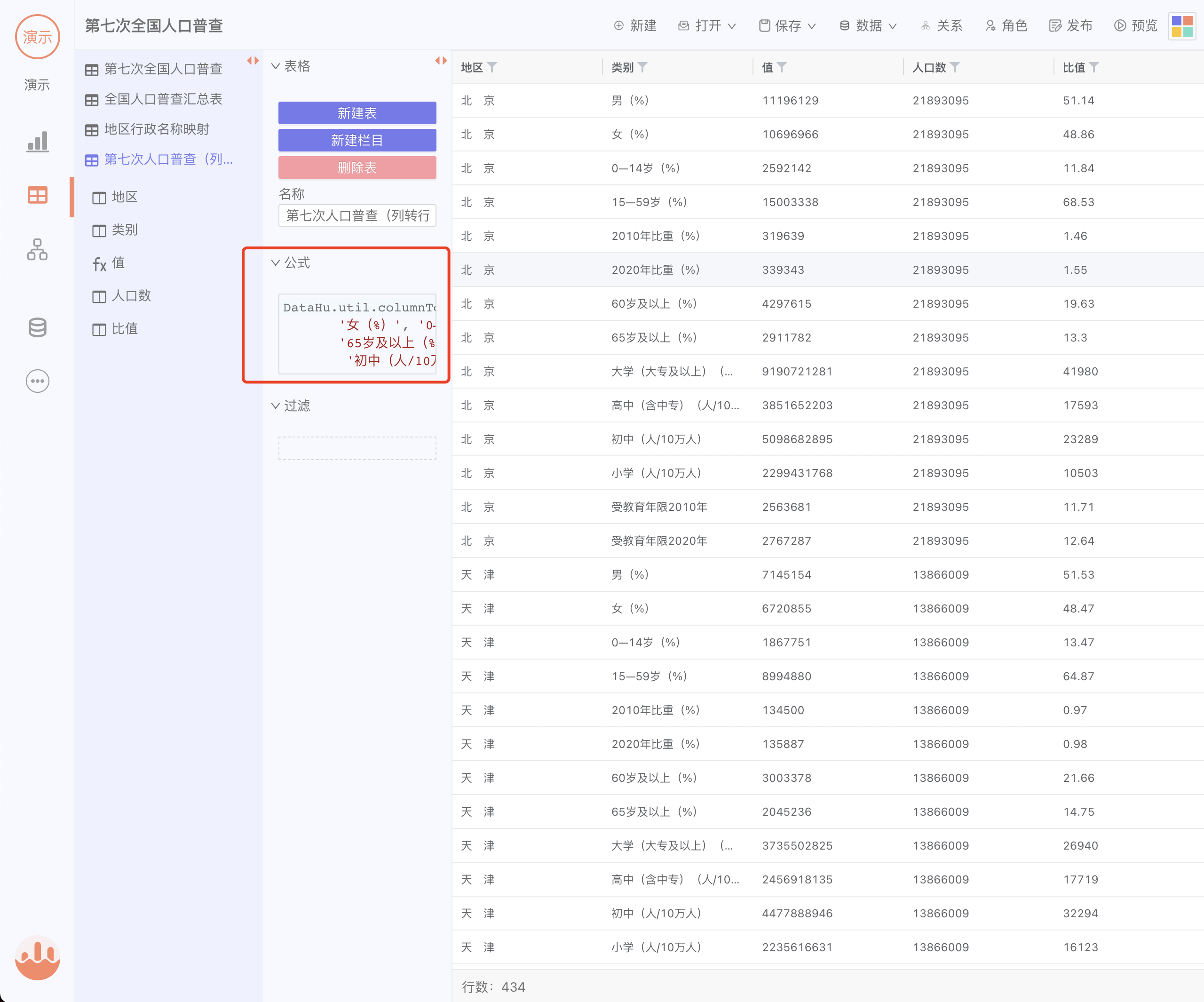The height and width of the screenshot is (1002, 1204).
Task: Open the database sidebar icon
Action: pos(38,327)
